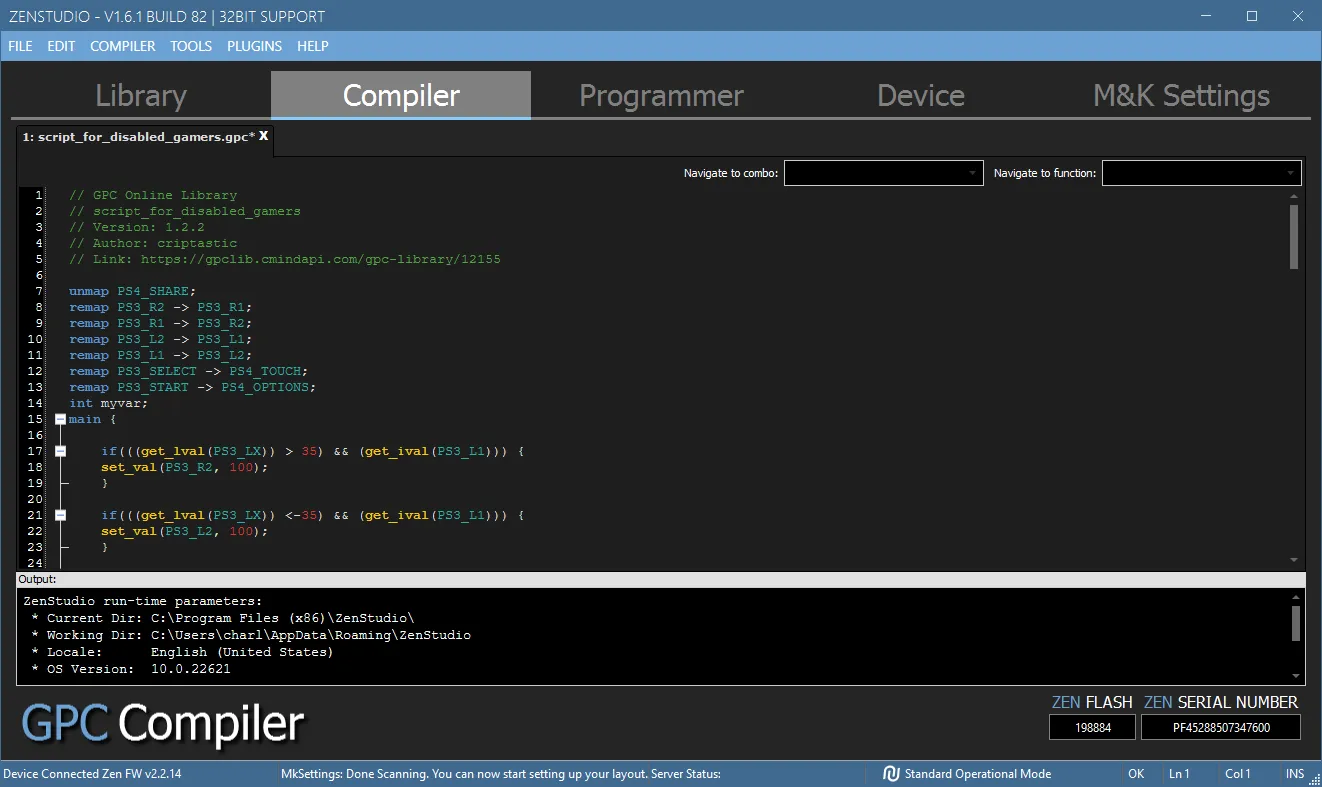Click the 'Device Connected Zen FW v2.2.14' status

tap(93, 773)
